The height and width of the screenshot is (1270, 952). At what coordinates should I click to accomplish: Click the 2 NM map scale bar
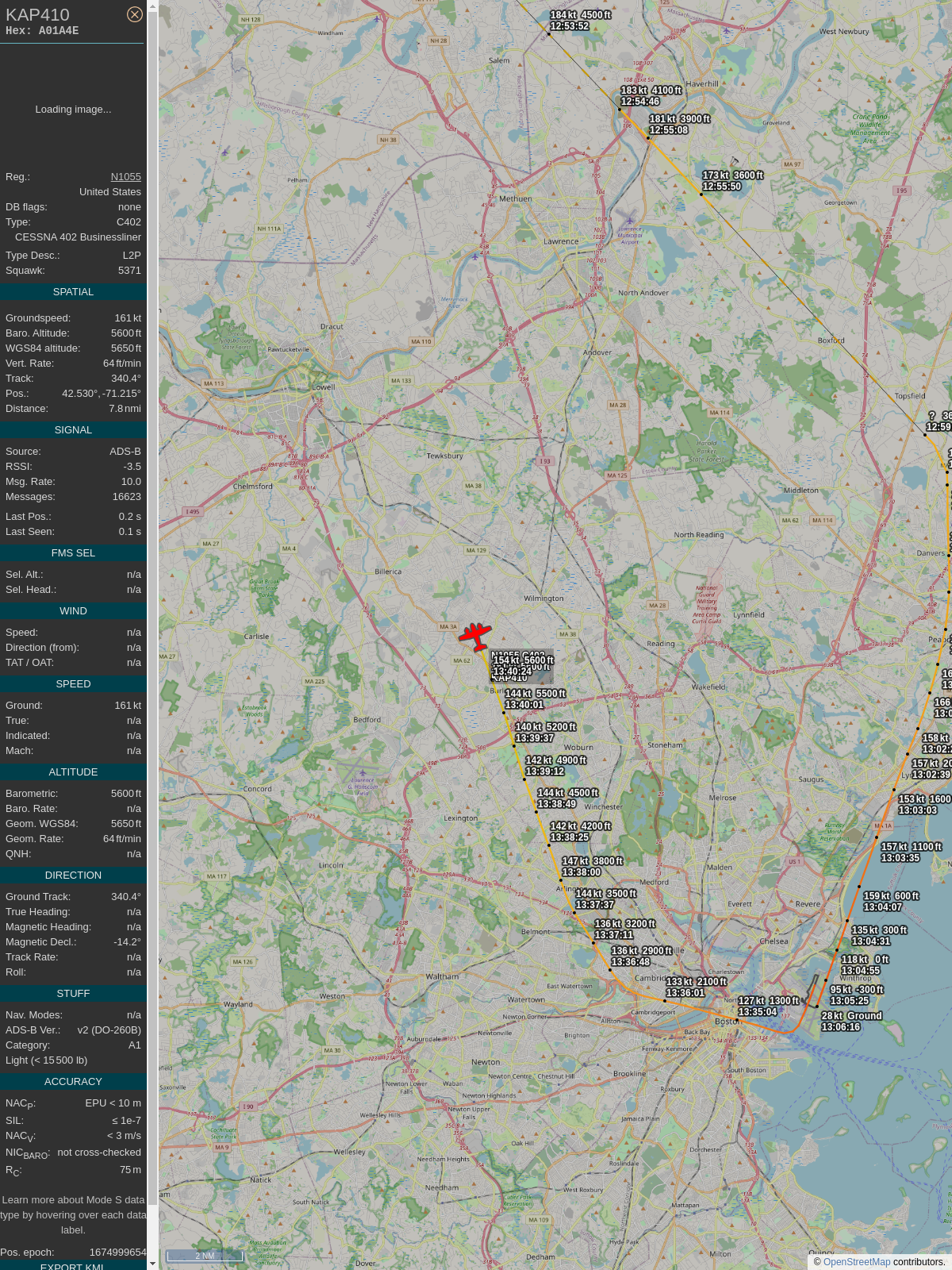pyautogui.click(x=205, y=1256)
